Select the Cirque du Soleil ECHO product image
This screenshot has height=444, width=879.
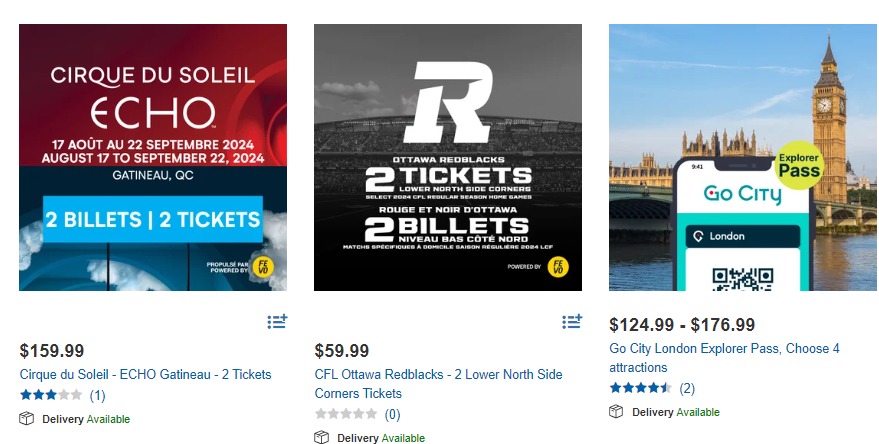pyautogui.click(x=153, y=157)
